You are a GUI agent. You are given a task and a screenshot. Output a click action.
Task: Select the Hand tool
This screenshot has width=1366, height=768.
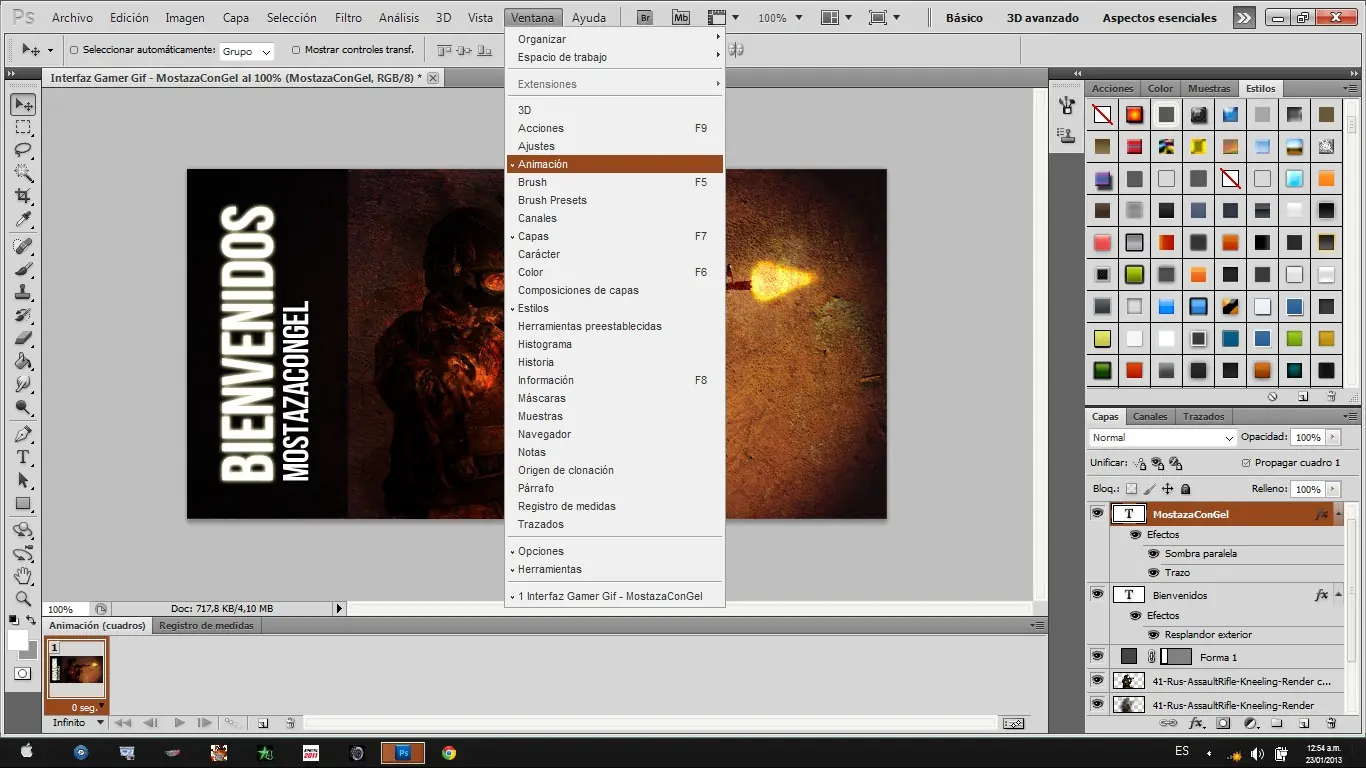(x=23, y=576)
